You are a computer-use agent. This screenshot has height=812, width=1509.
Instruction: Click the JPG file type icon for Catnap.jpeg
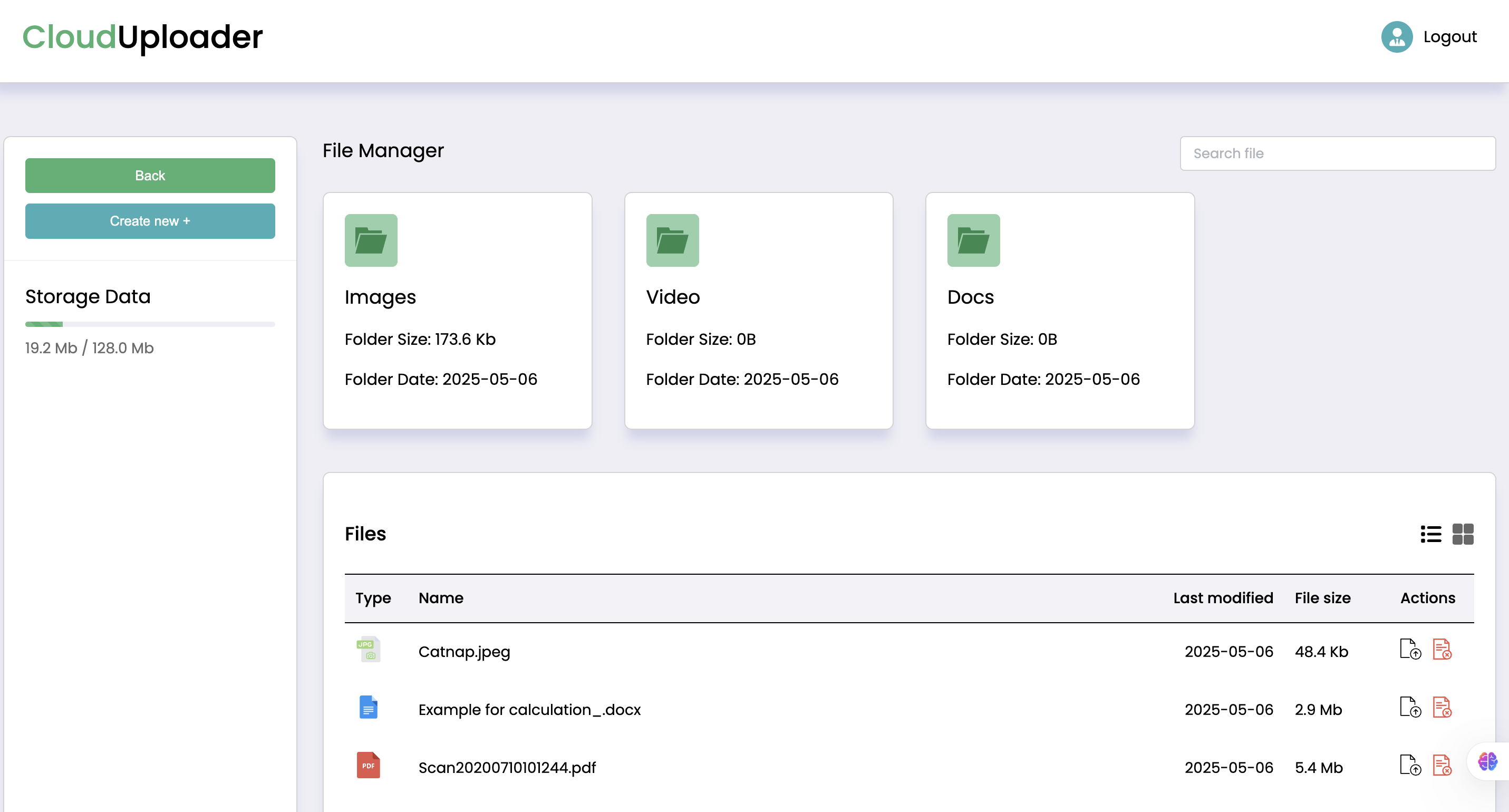pos(369,650)
